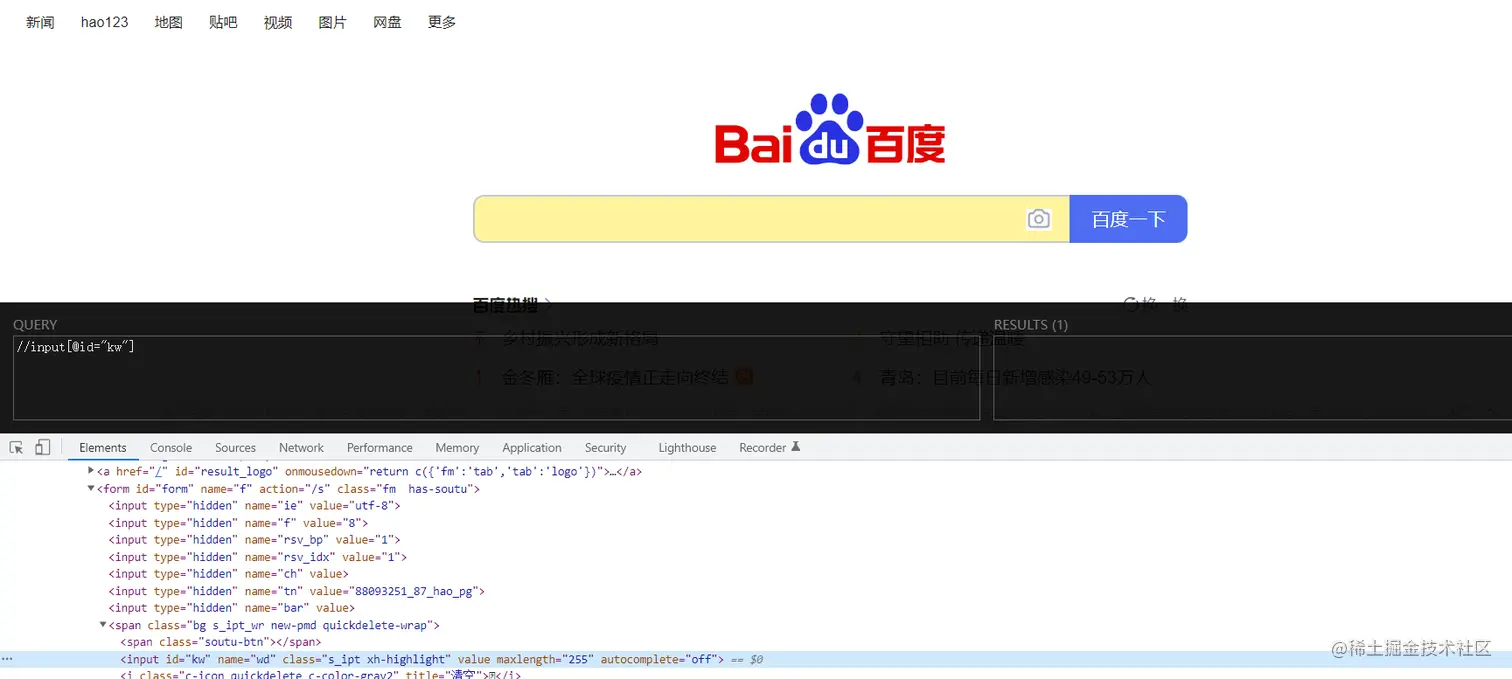Click the Baidu logo
This screenshot has width=1512, height=679.
[x=830, y=129]
